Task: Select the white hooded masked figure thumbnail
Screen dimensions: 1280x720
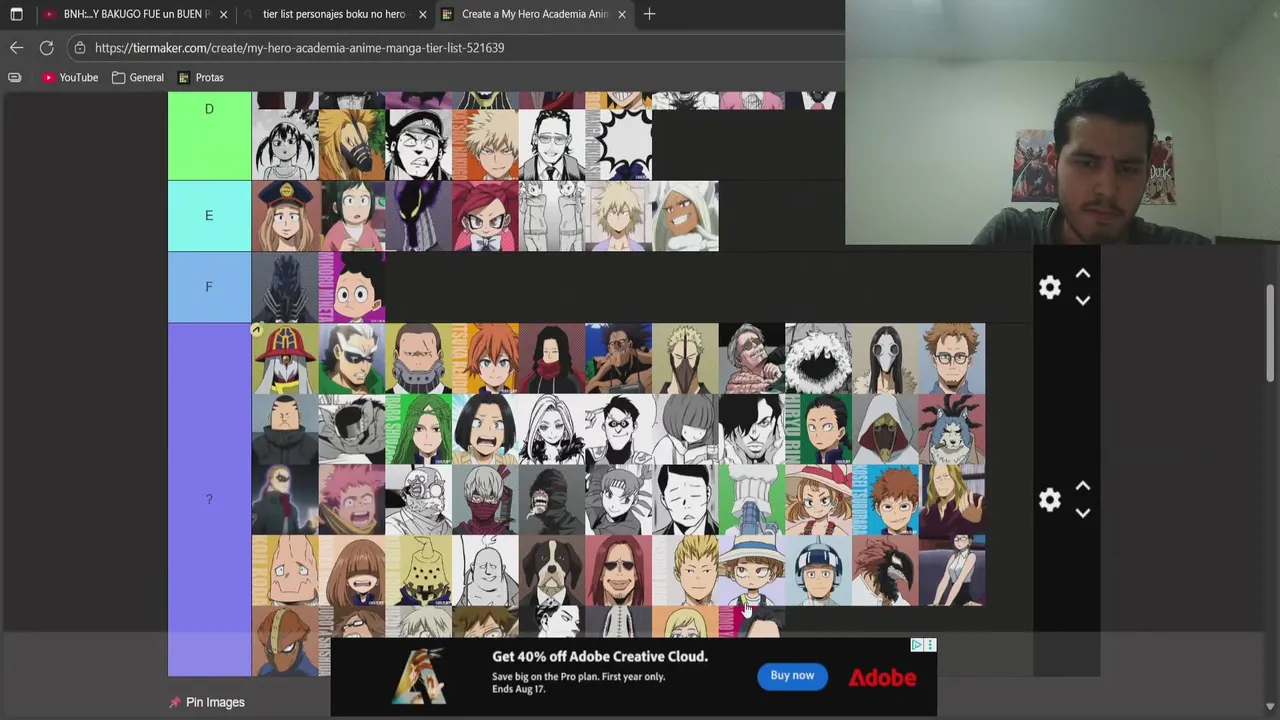Action: pyautogui.click(x=885, y=429)
